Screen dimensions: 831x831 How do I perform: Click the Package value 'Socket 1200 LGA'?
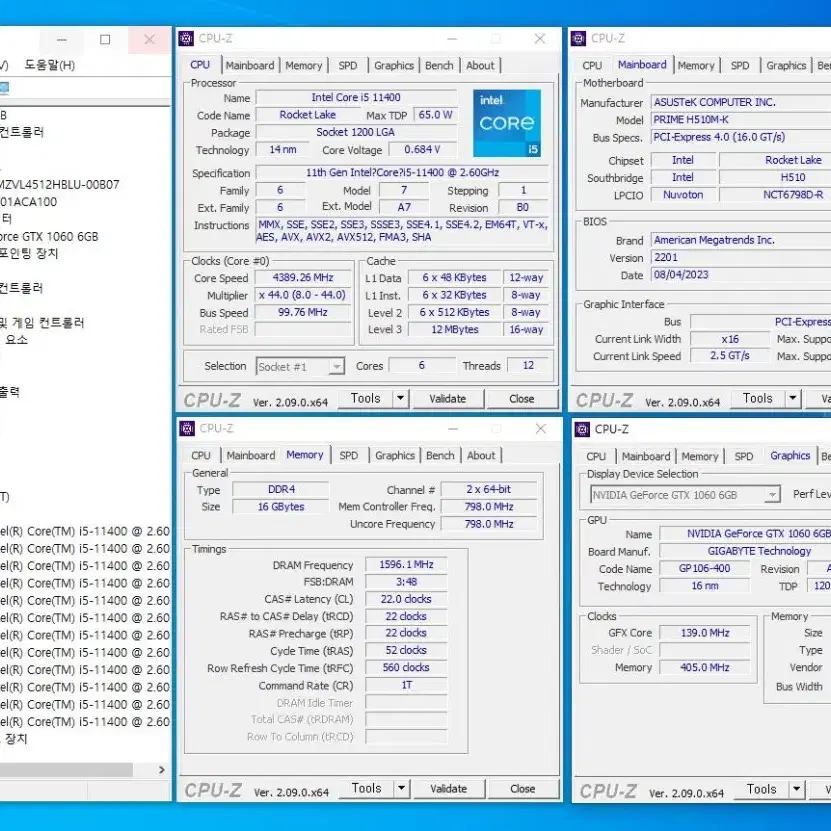tap(356, 132)
